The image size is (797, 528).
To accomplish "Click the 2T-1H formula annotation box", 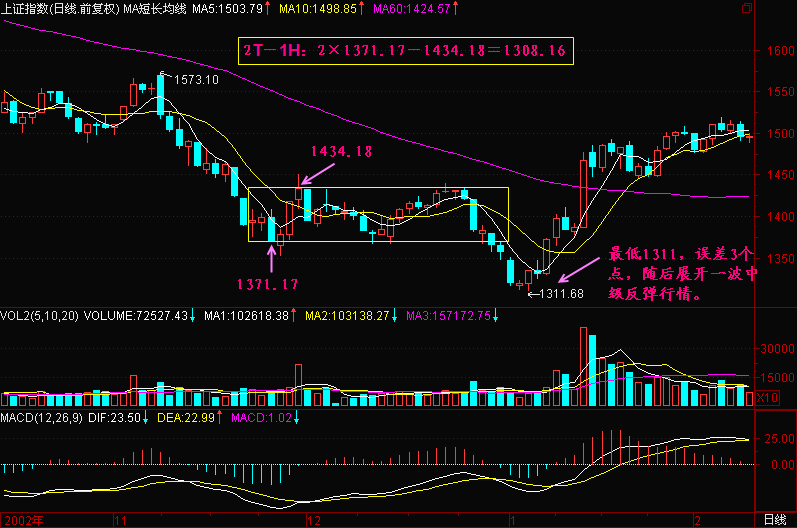I will [x=406, y=51].
